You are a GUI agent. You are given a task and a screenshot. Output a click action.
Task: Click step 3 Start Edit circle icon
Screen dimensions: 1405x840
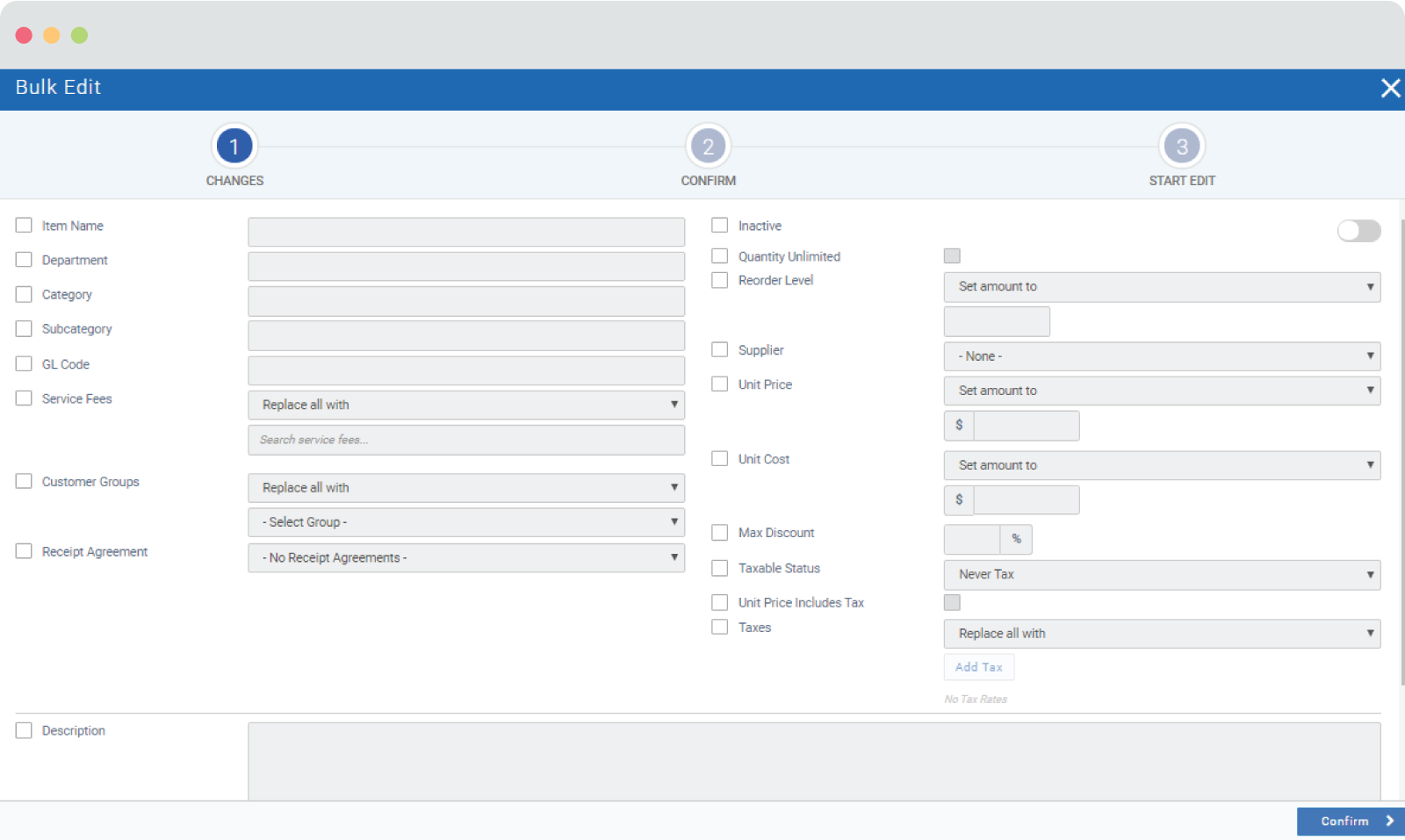click(x=1181, y=147)
